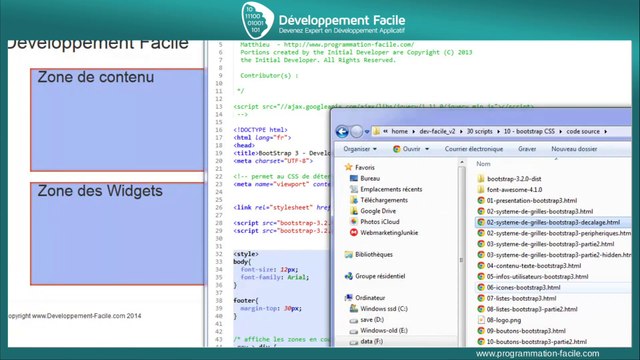Open Téléchargements in navigation pane
The image size is (640, 360).
coord(379,200)
